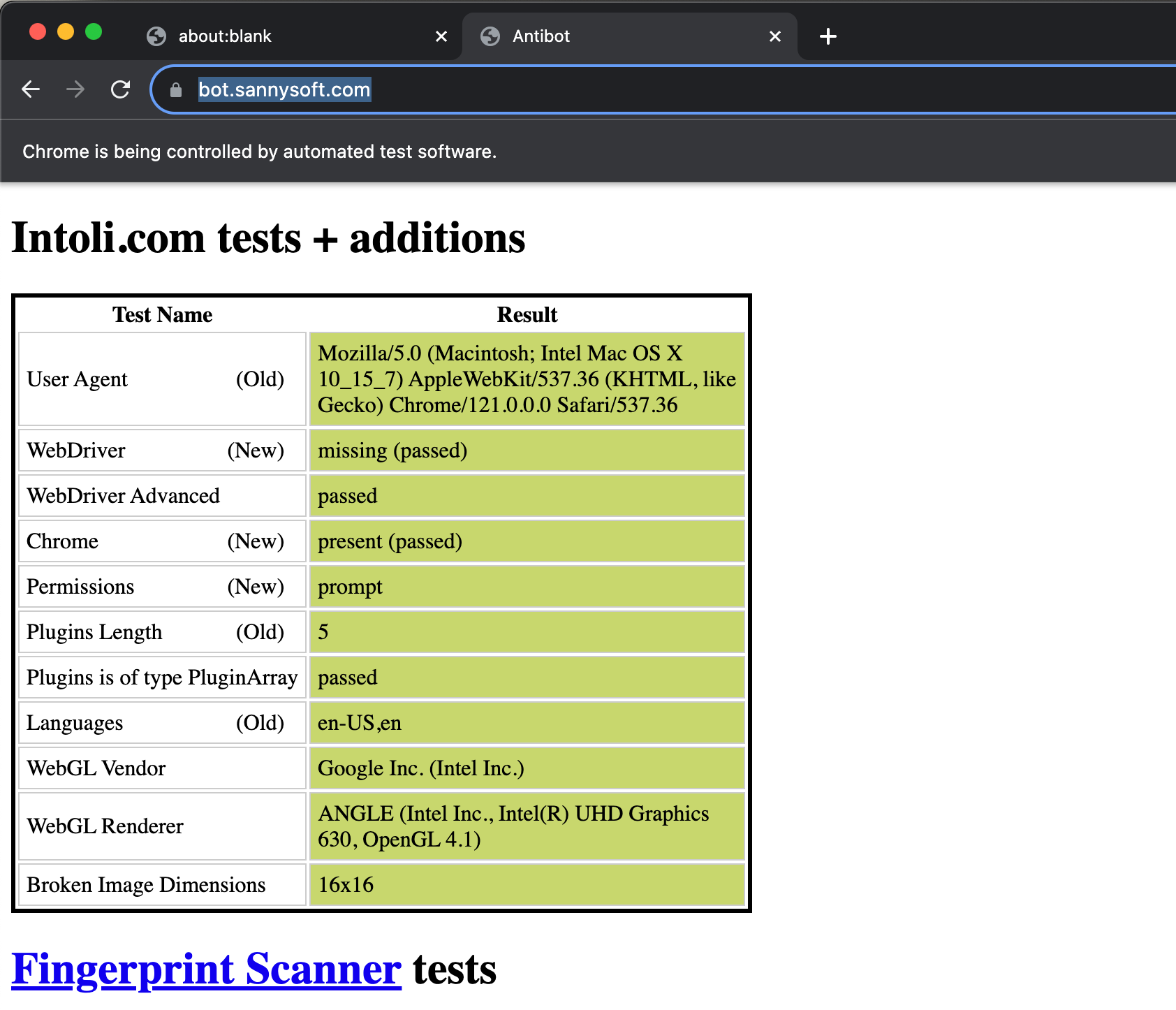Click the 'User Agent' test name cell
This screenshot has width=1176, height=1010.
[162, 379]
